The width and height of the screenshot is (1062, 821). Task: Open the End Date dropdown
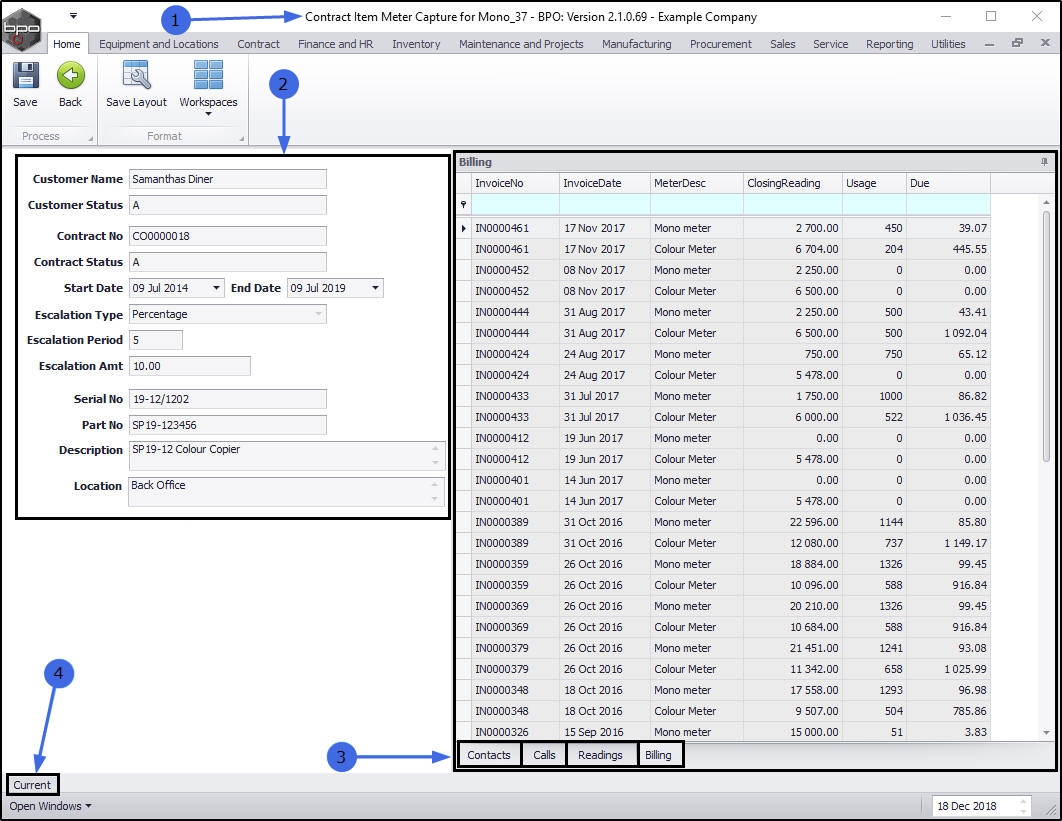point(375,288)
